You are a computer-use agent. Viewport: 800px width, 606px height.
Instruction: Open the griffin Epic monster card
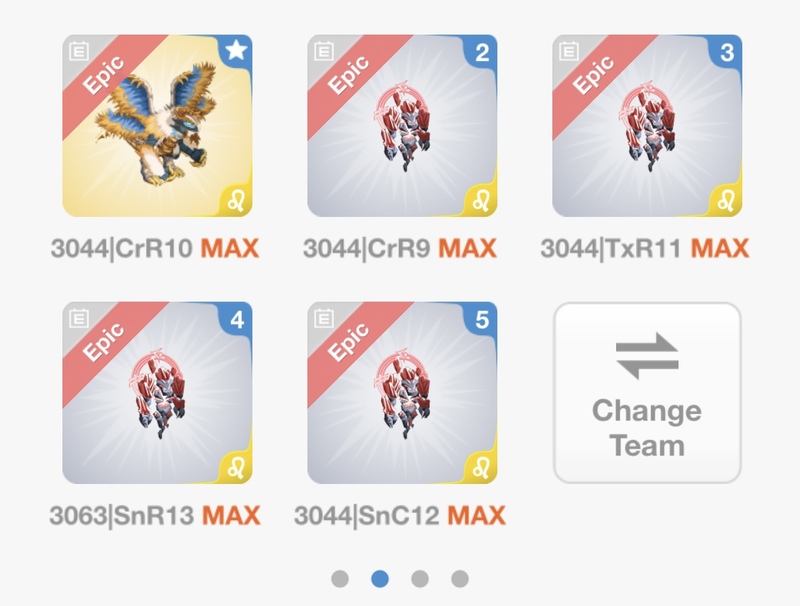pos(157,125)
